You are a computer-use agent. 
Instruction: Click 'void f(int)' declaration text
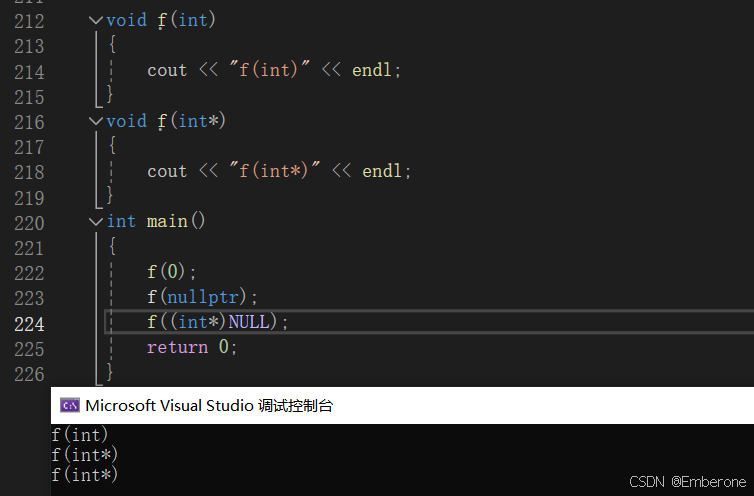(161, 20)
